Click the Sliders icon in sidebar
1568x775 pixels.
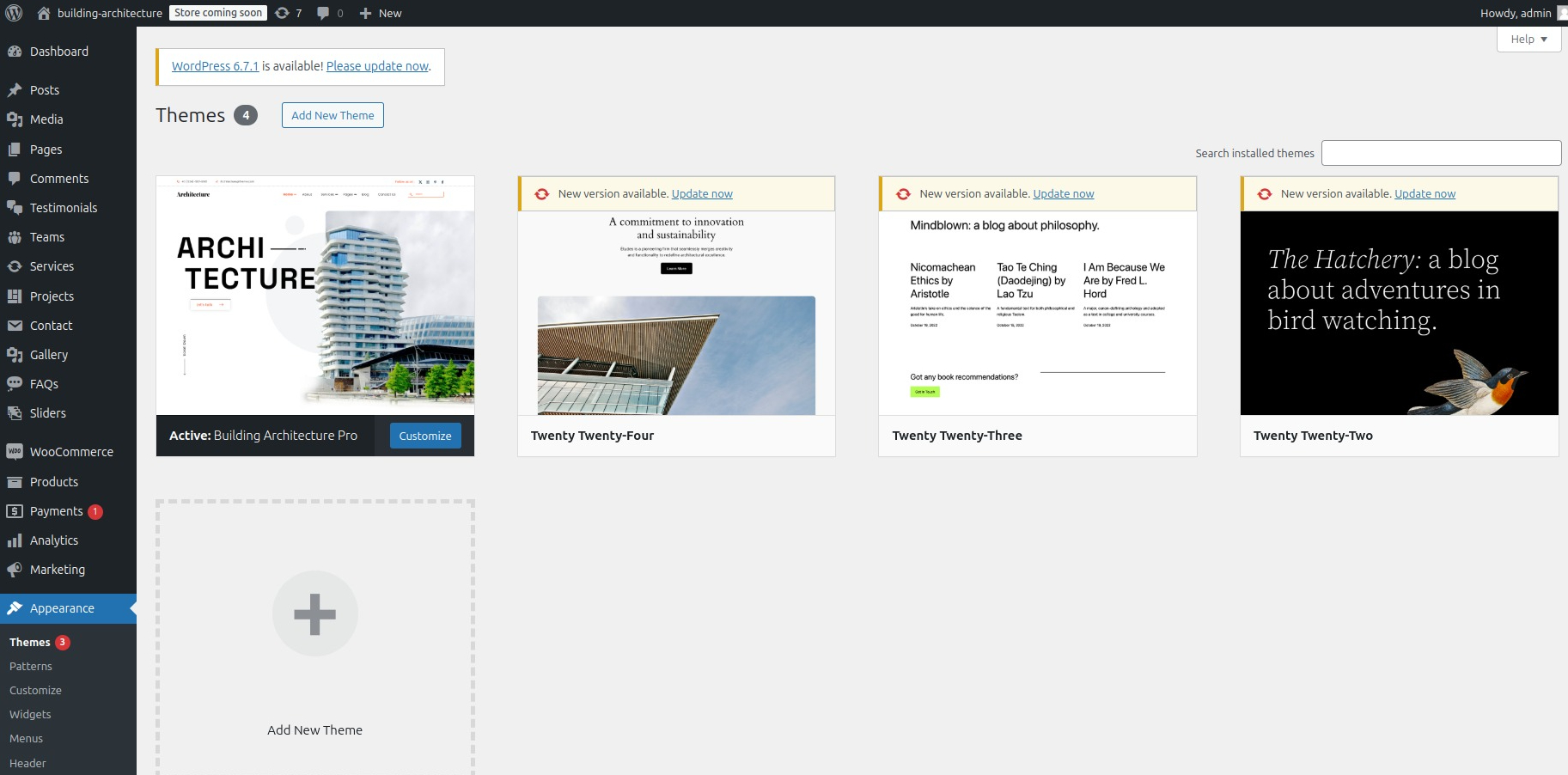[x=15, y=413]
